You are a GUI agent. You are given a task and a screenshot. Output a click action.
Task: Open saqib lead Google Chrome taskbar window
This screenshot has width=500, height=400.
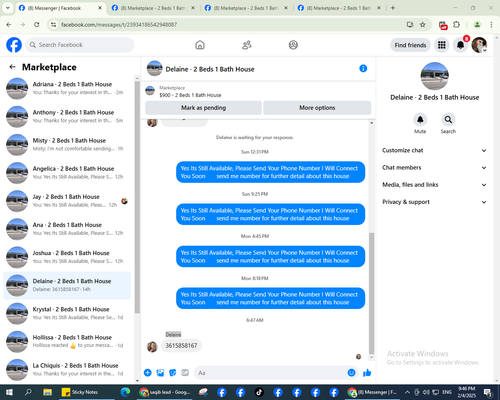pos(165,392)
